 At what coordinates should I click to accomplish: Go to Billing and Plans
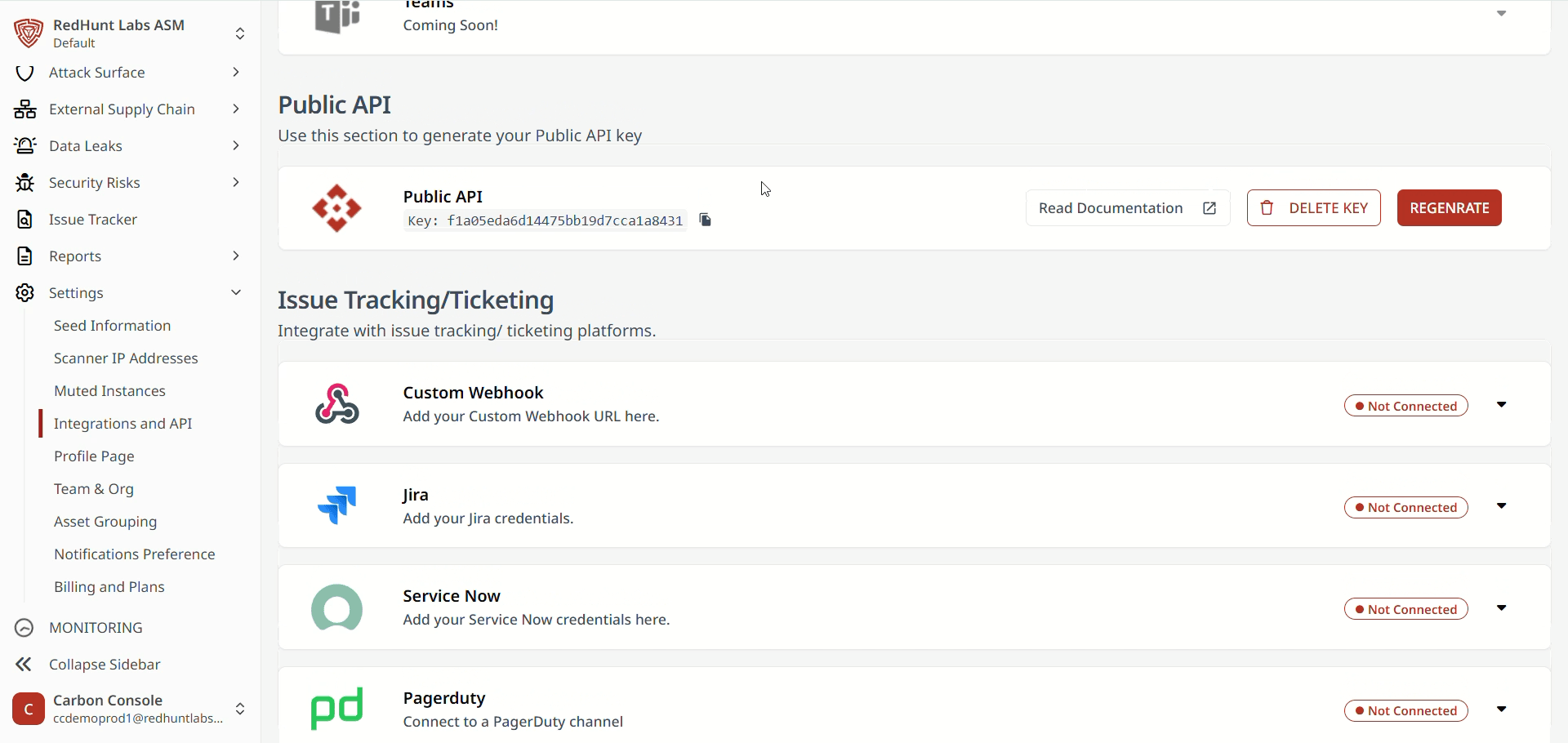(x=109, y=587)
